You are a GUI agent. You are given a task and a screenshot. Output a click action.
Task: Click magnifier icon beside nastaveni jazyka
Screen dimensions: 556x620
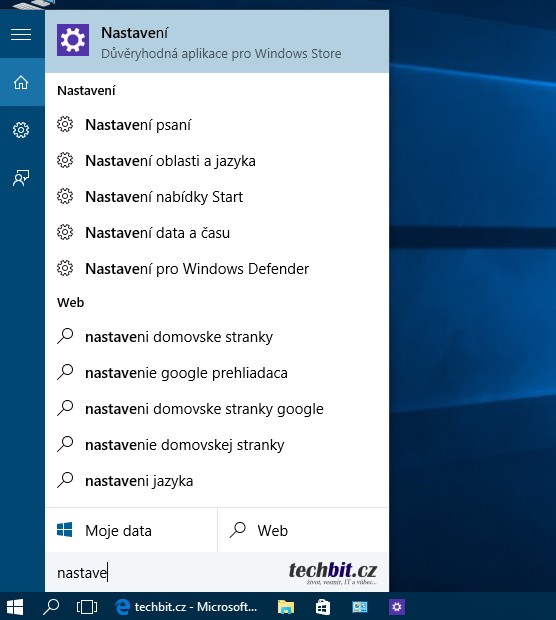pyautogui.click(x=65, y=480)
